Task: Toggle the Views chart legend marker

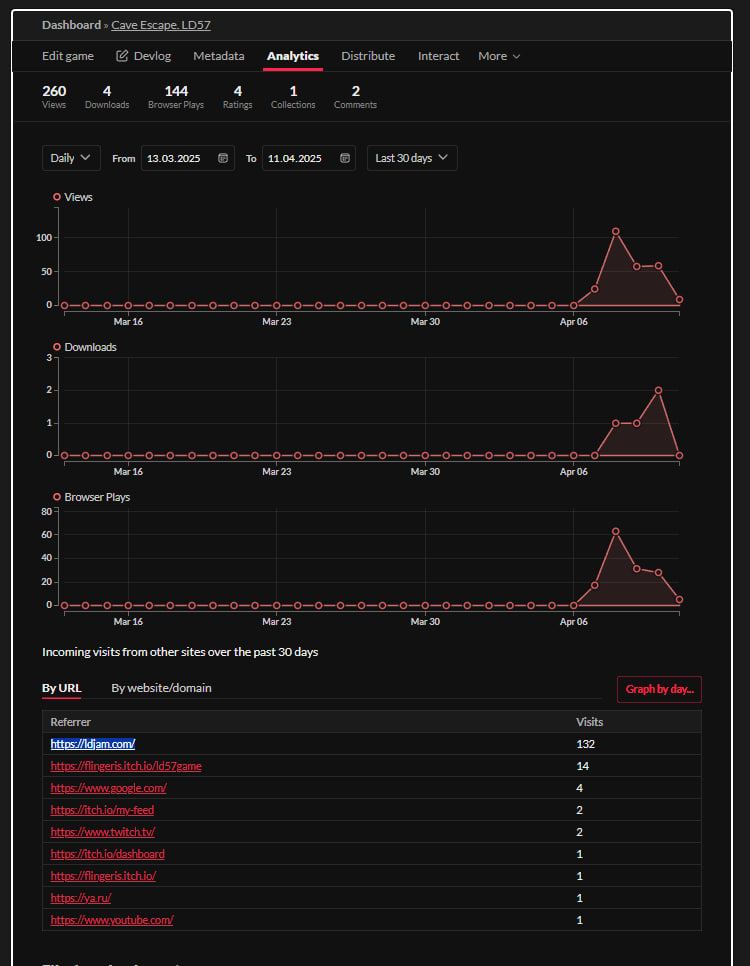Action: pos(57,197)
